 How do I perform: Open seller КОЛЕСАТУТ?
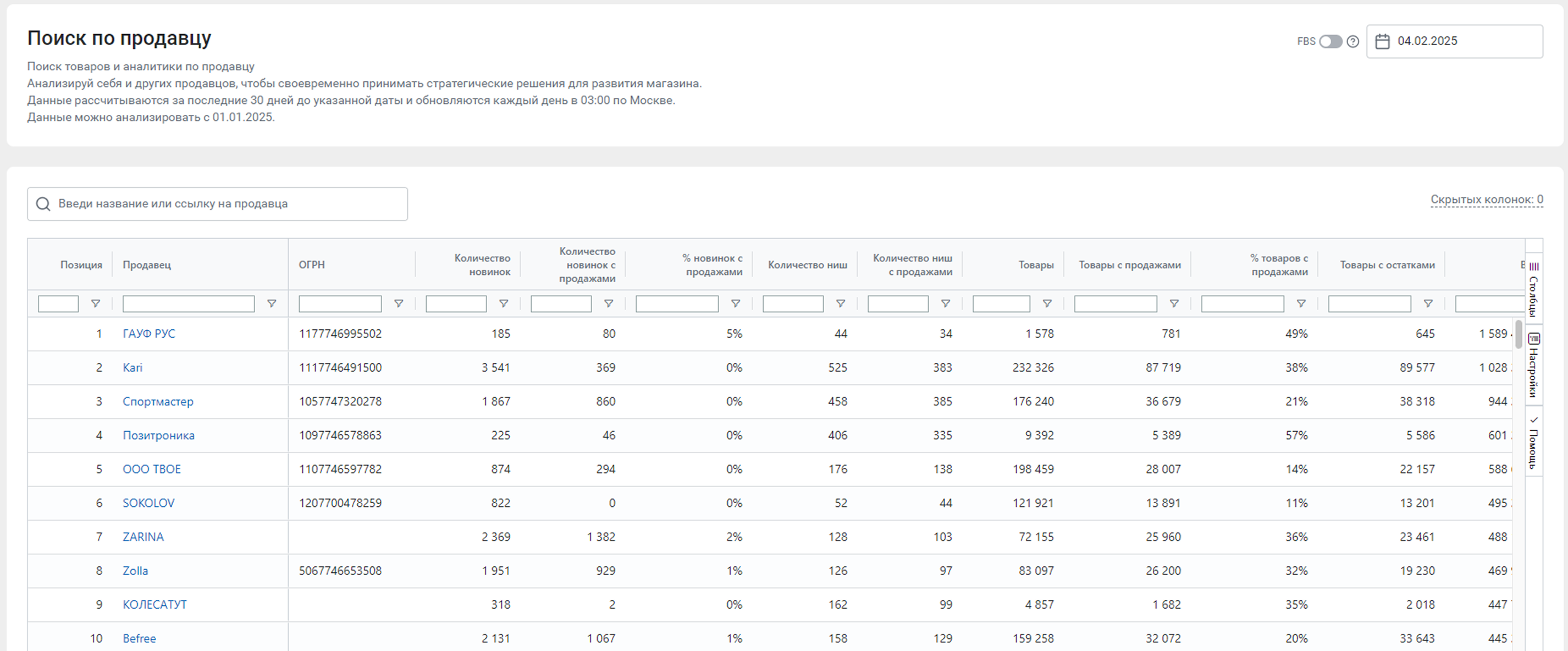pos(155,605)
